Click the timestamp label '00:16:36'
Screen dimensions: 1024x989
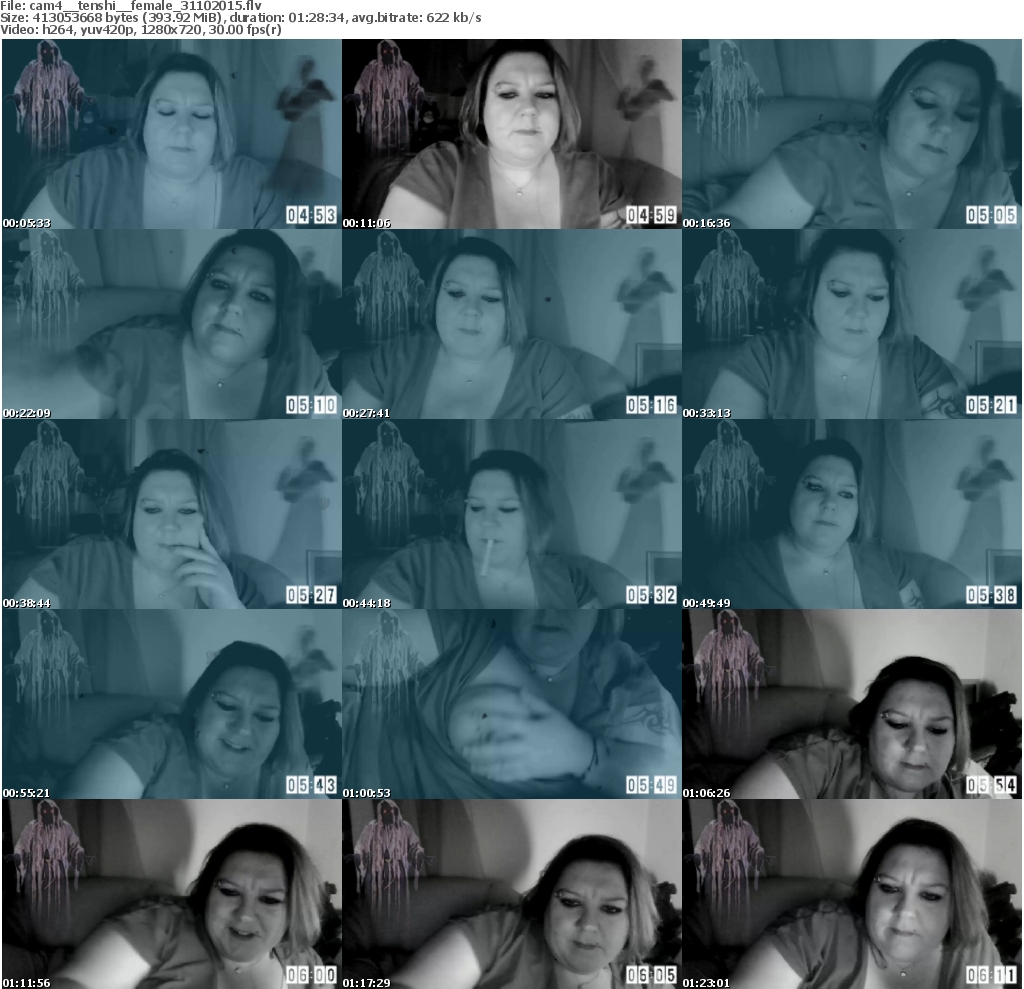[x=707, y=223]
